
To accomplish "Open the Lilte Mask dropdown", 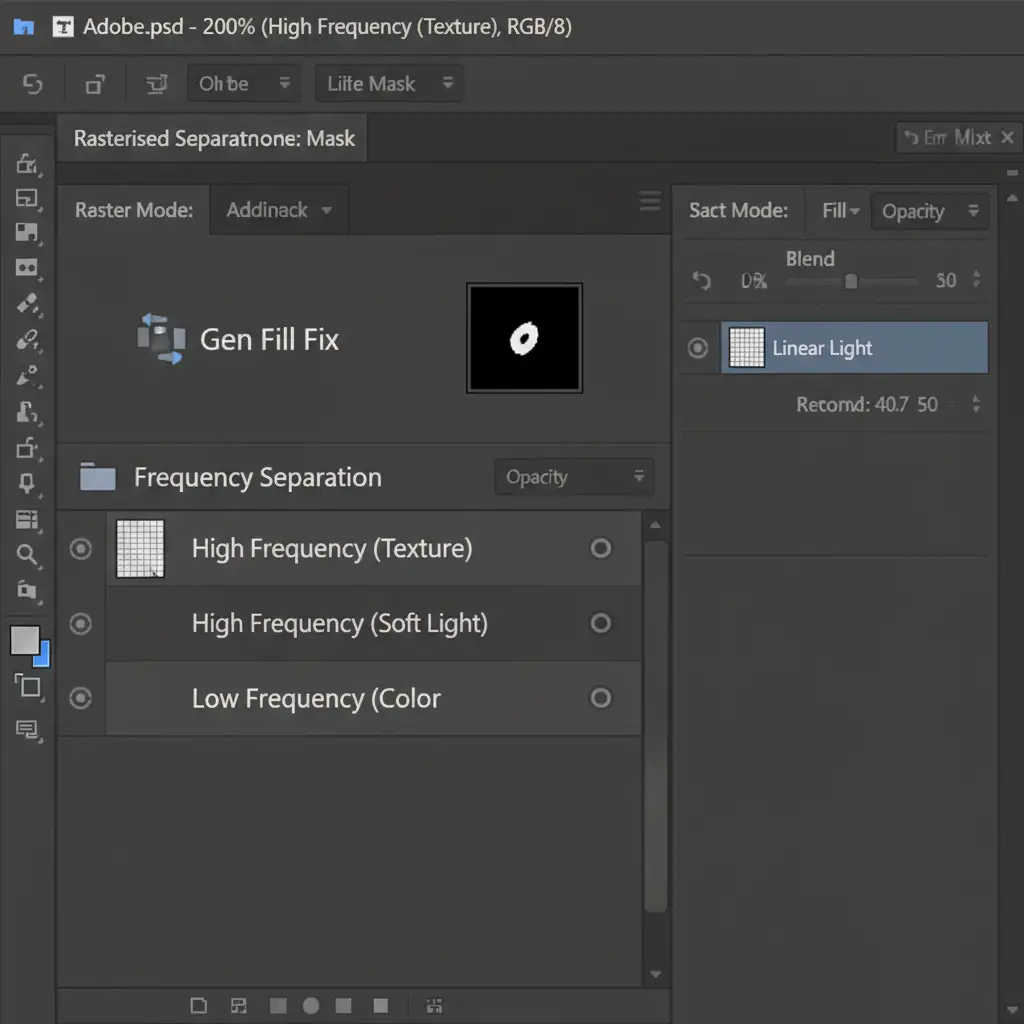I will (x=389, y=84).
